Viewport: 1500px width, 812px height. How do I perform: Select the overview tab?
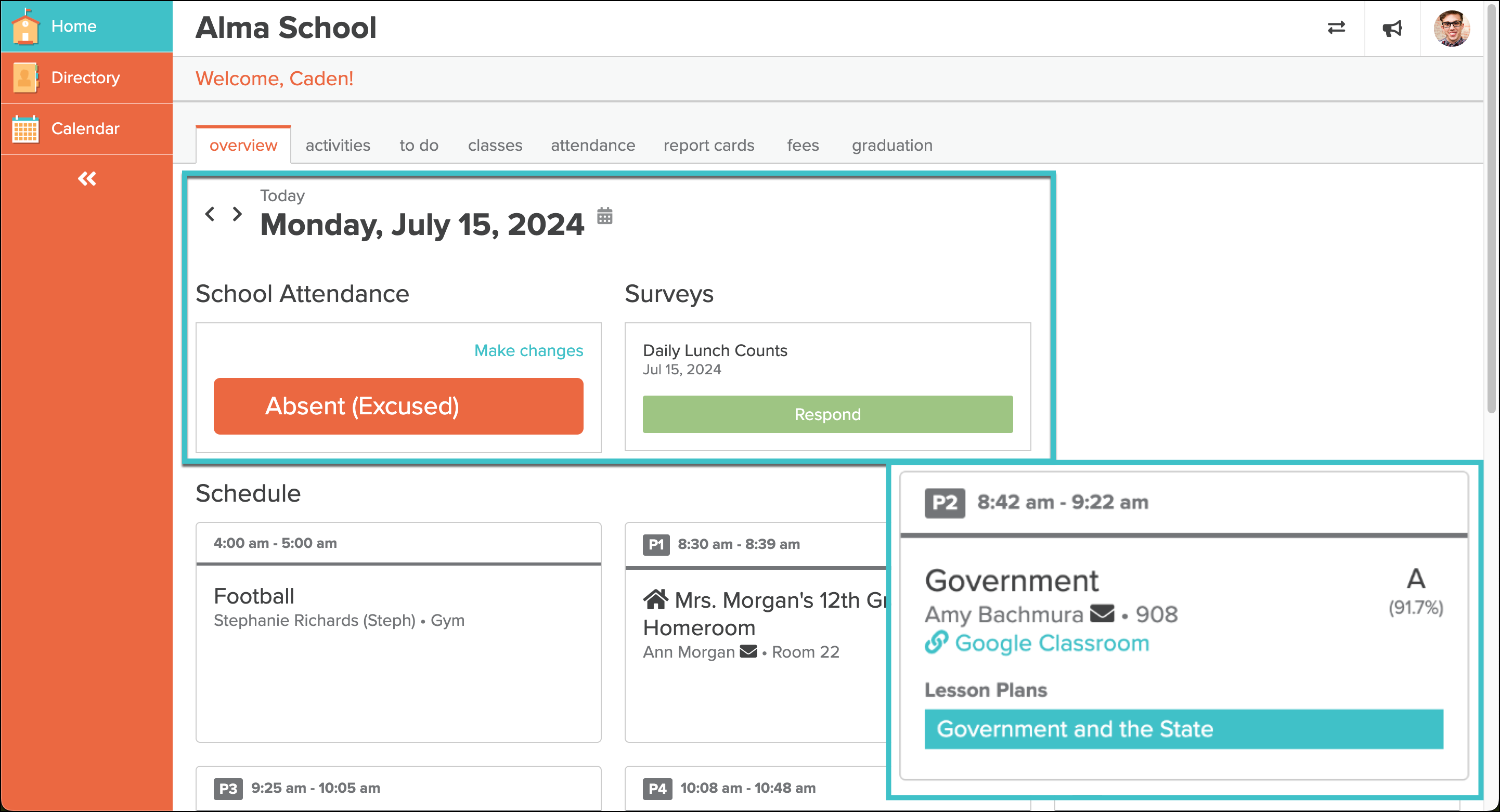pos(243,145)
